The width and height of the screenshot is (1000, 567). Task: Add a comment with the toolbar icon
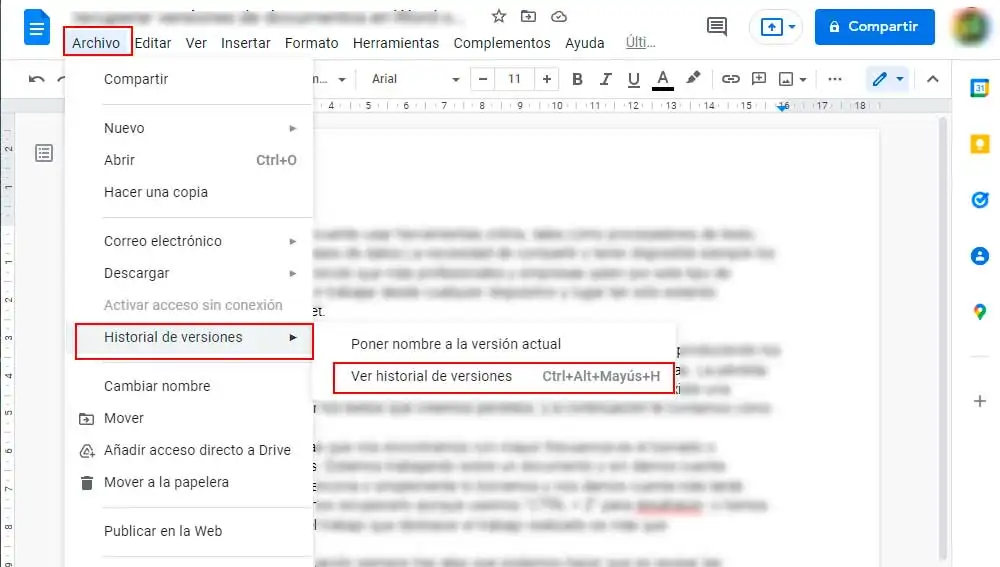(759, 79)
